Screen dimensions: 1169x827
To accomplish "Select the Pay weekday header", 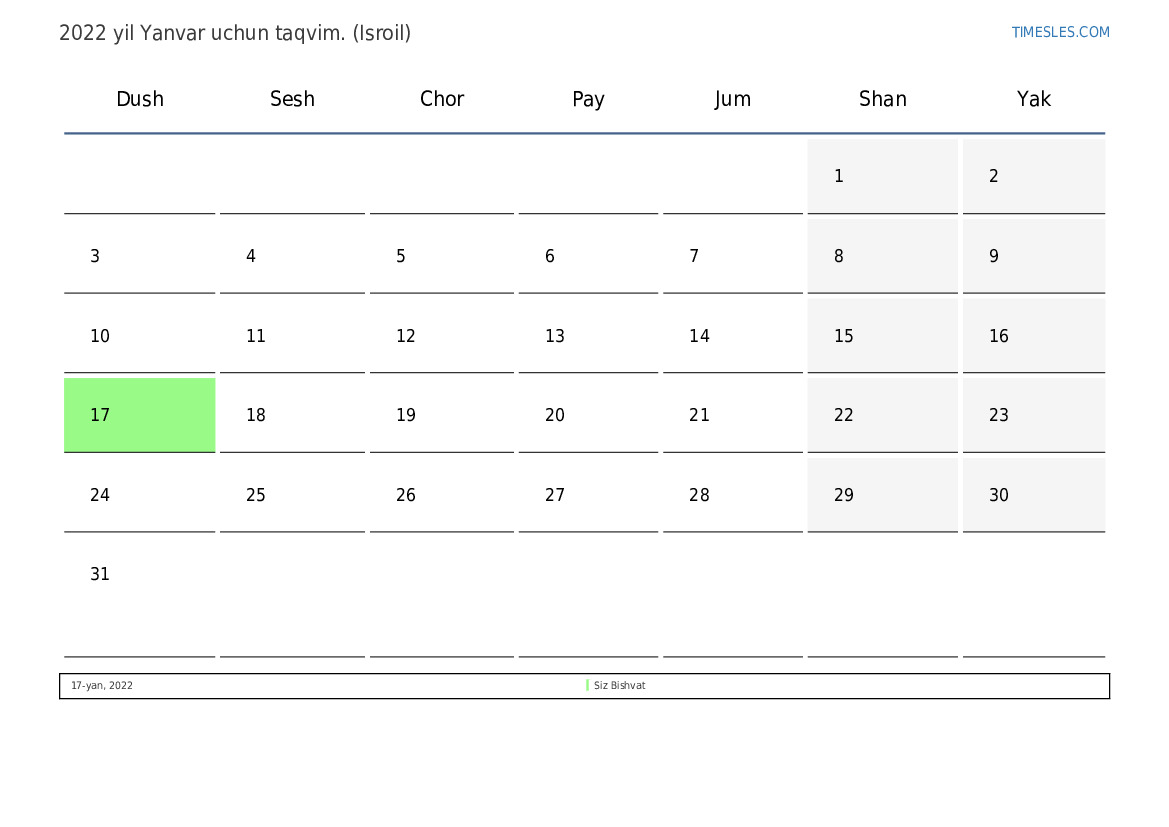I will coord(588,100).
